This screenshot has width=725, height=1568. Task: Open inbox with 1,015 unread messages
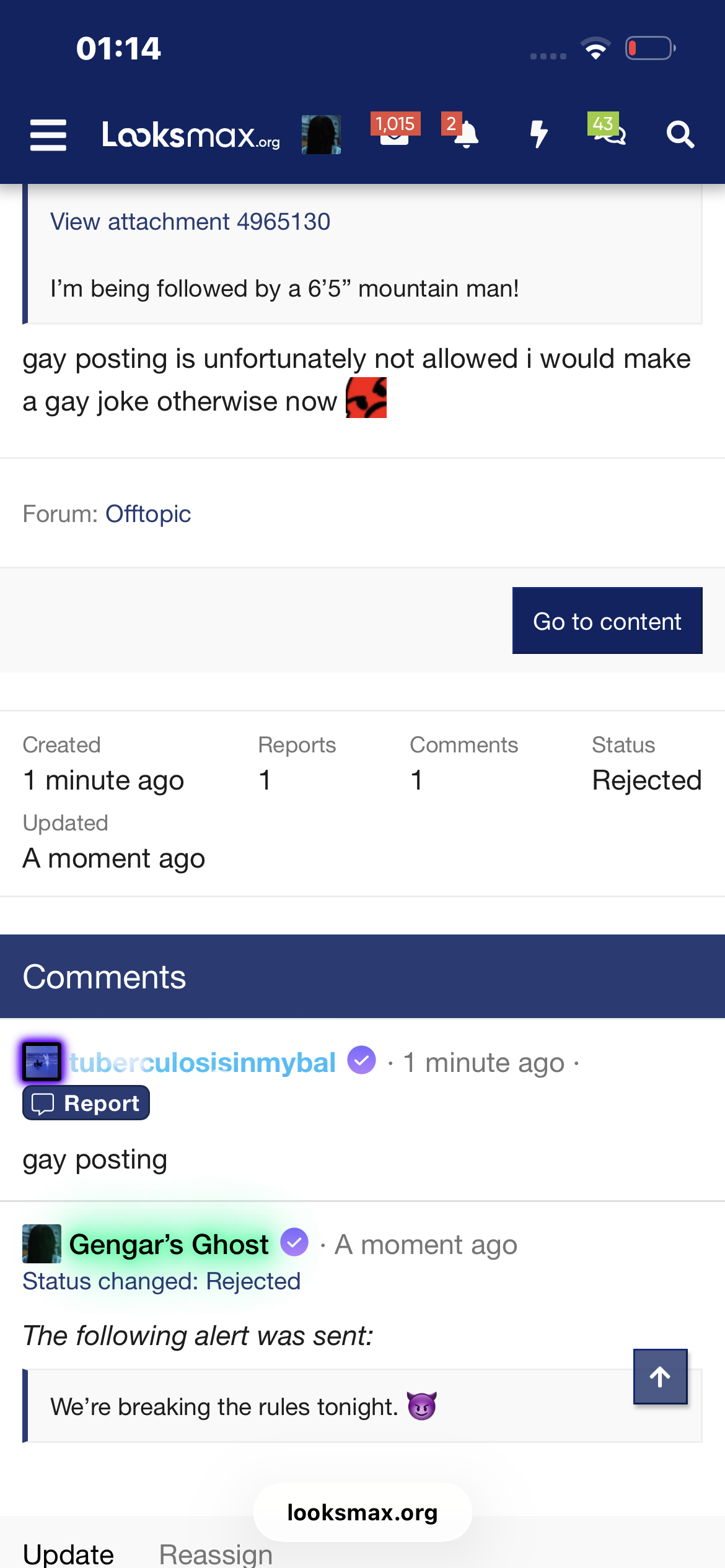tap(395, 133)
